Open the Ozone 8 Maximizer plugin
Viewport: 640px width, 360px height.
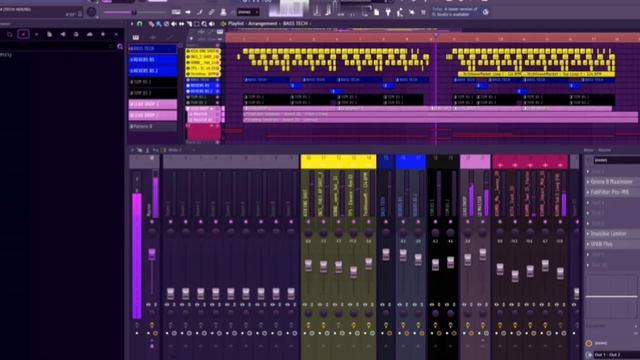click(x=612, y=182)
